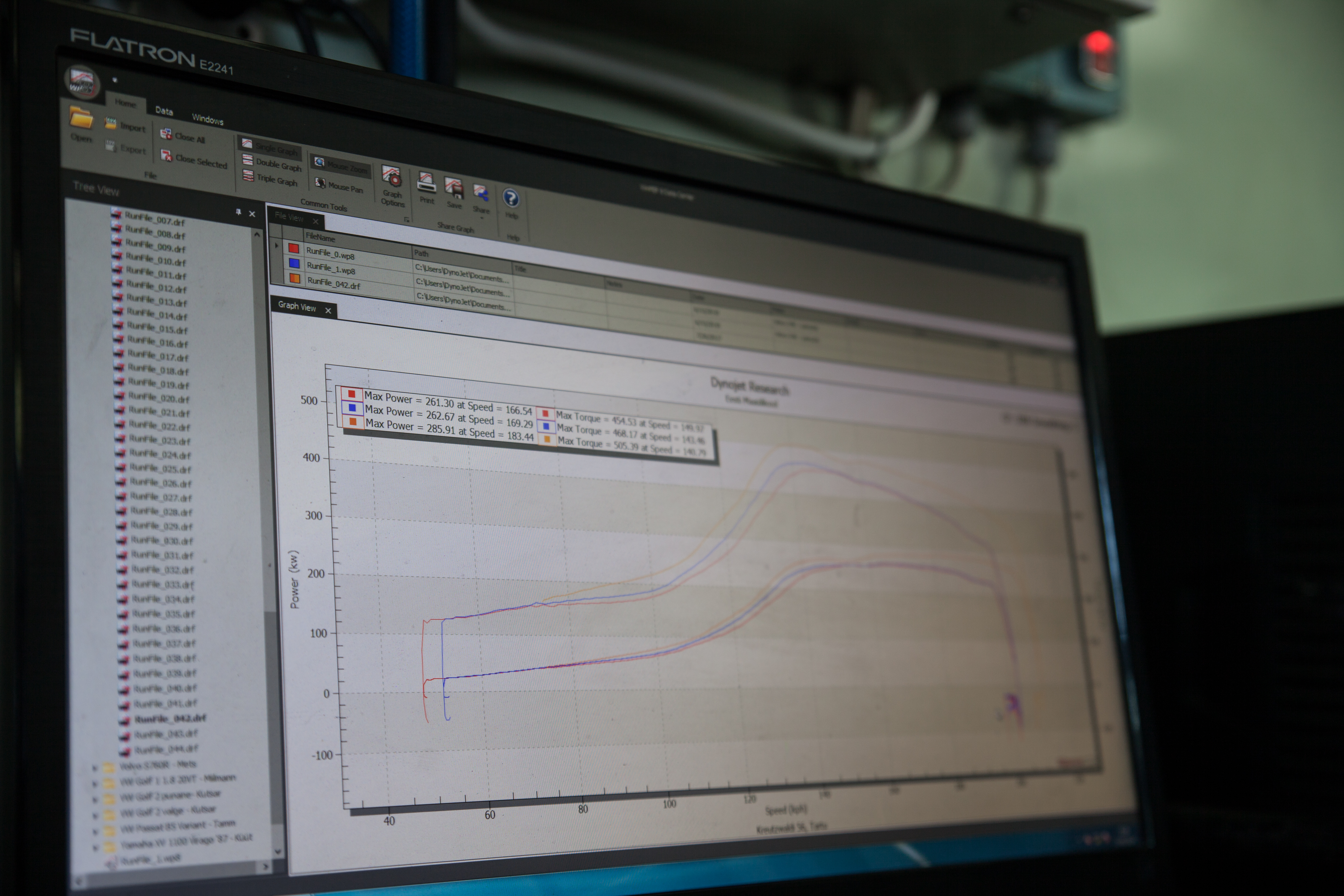Click red color swatch for RunFile_0.wp8
Viewport: 1344px width, 896px height.
[294, 249]
